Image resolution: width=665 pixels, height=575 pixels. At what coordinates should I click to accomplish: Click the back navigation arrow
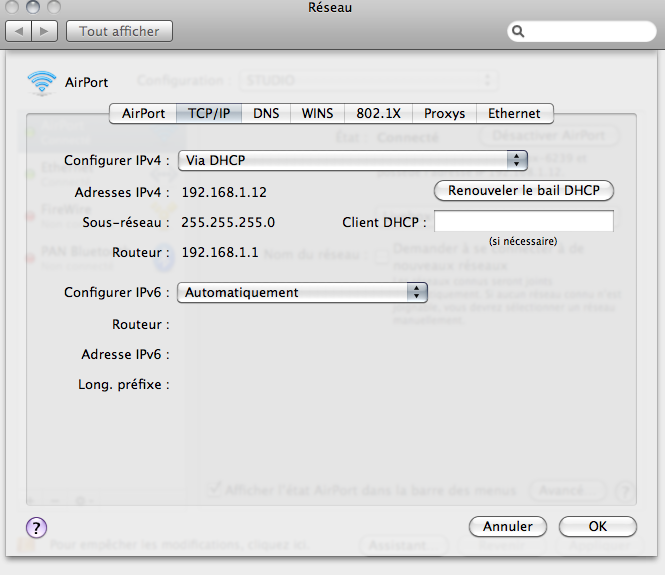[19, 31]
